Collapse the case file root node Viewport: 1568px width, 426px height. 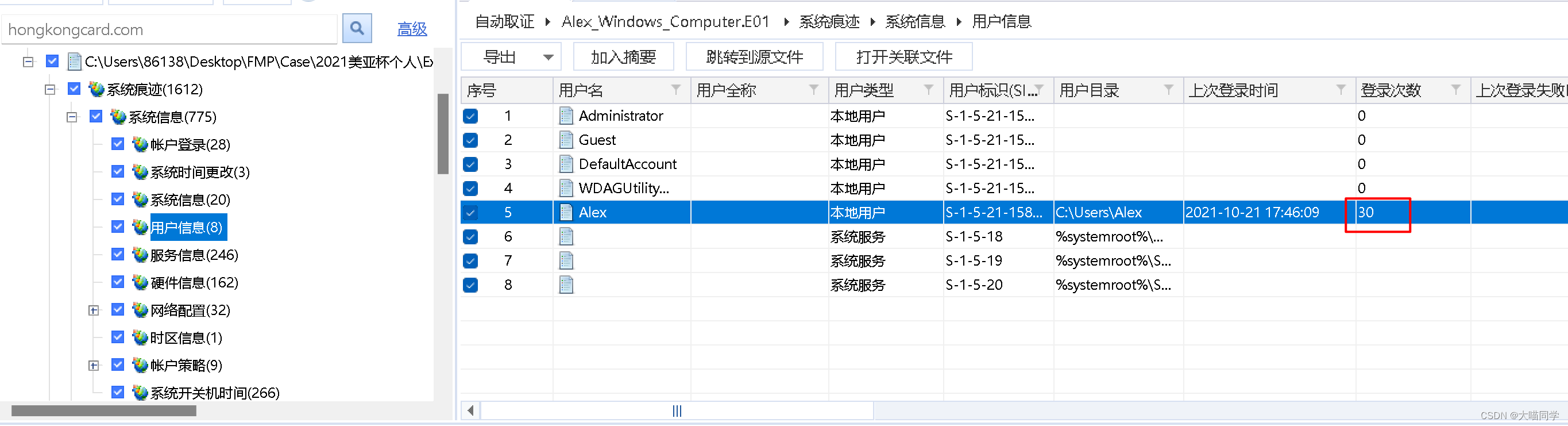click(x=28, y=62)
